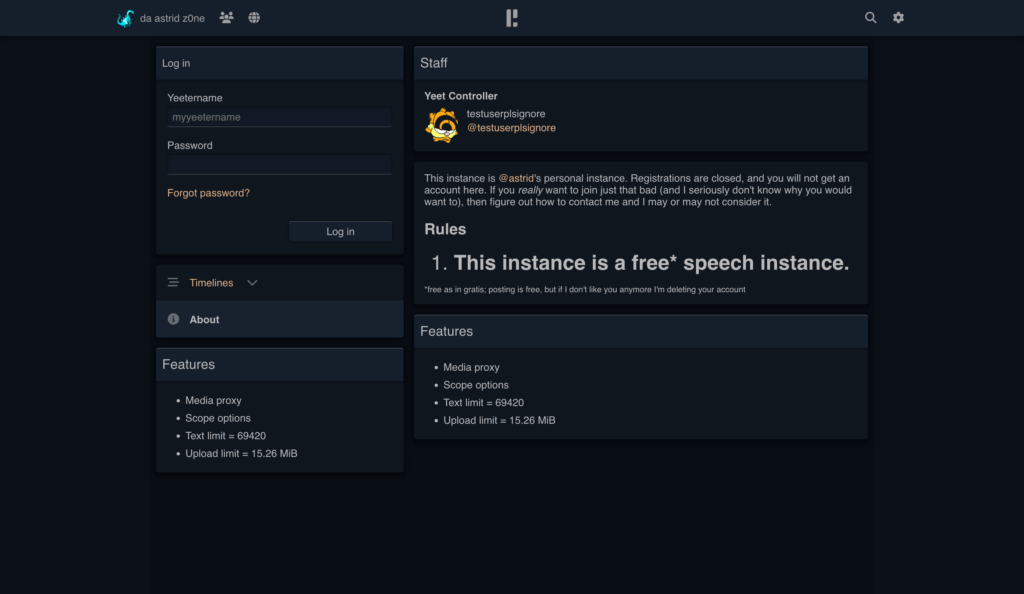Click the @testuserplsignore handle link
The width and height of the screenshot is (1024, 594).
pos(511,128)
